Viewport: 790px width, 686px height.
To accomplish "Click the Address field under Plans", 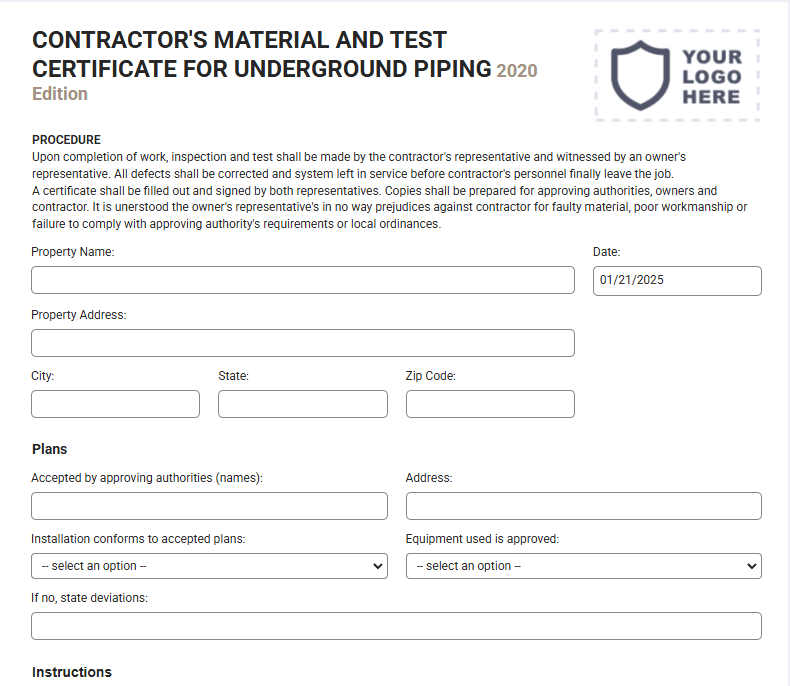I will [x=583, y=506].
